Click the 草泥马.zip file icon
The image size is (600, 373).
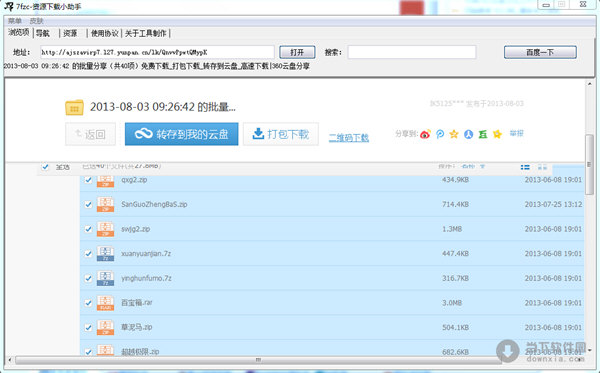(x=105, y=327)
